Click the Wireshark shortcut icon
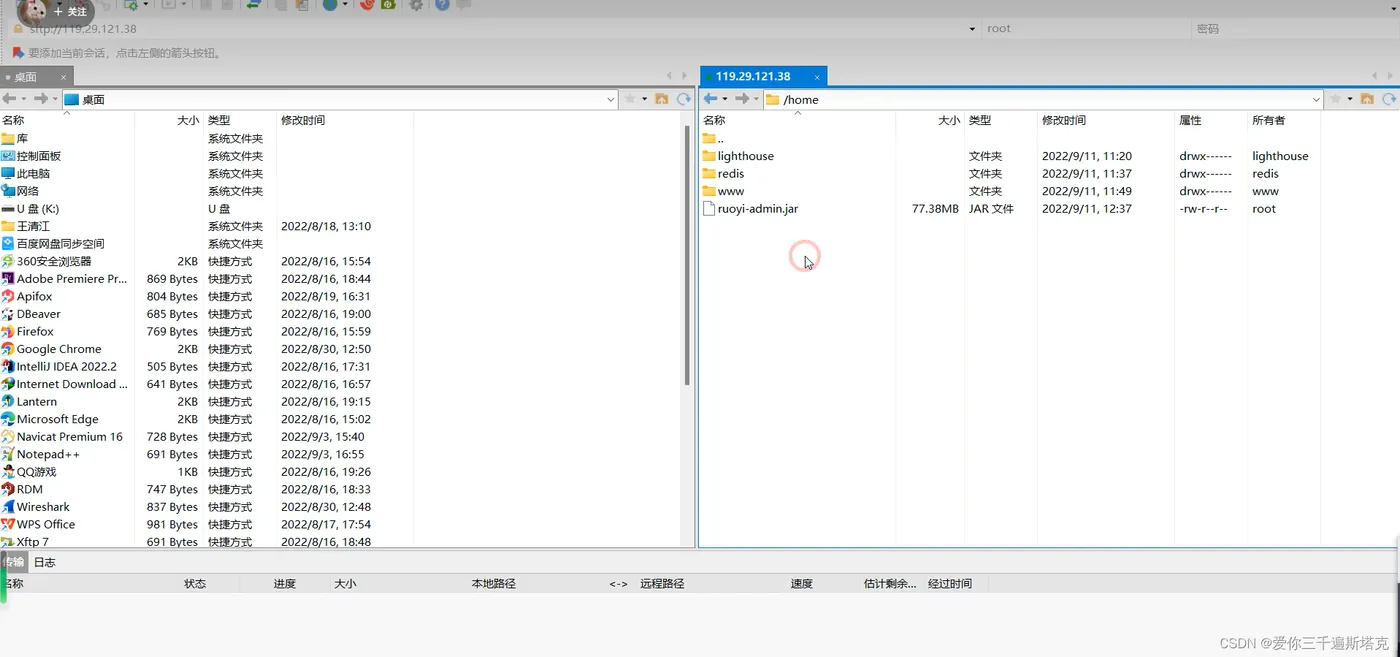The width and height of the screenshot is (1400, 657). click(8, 507)
